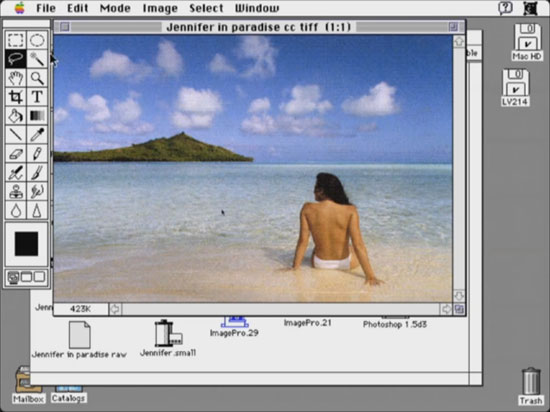Select the Paint Bucket tool
The width and height of the screenshot is (550, 412).
16,116
